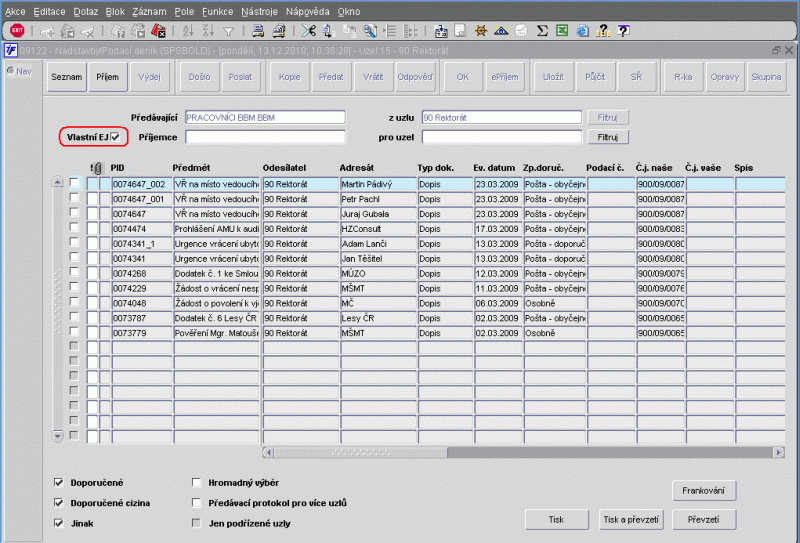Click the calendar import icon with arrow
Screen dimensions: 800x543
click(441, 31)
